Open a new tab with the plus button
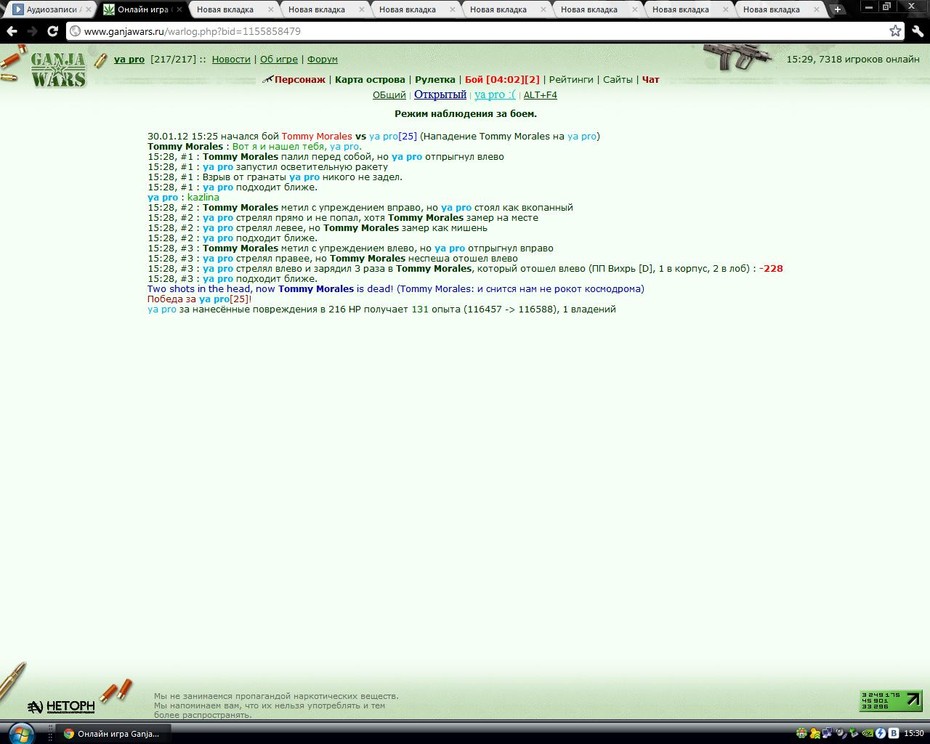The image size is (930, 744). coord(837,9)
